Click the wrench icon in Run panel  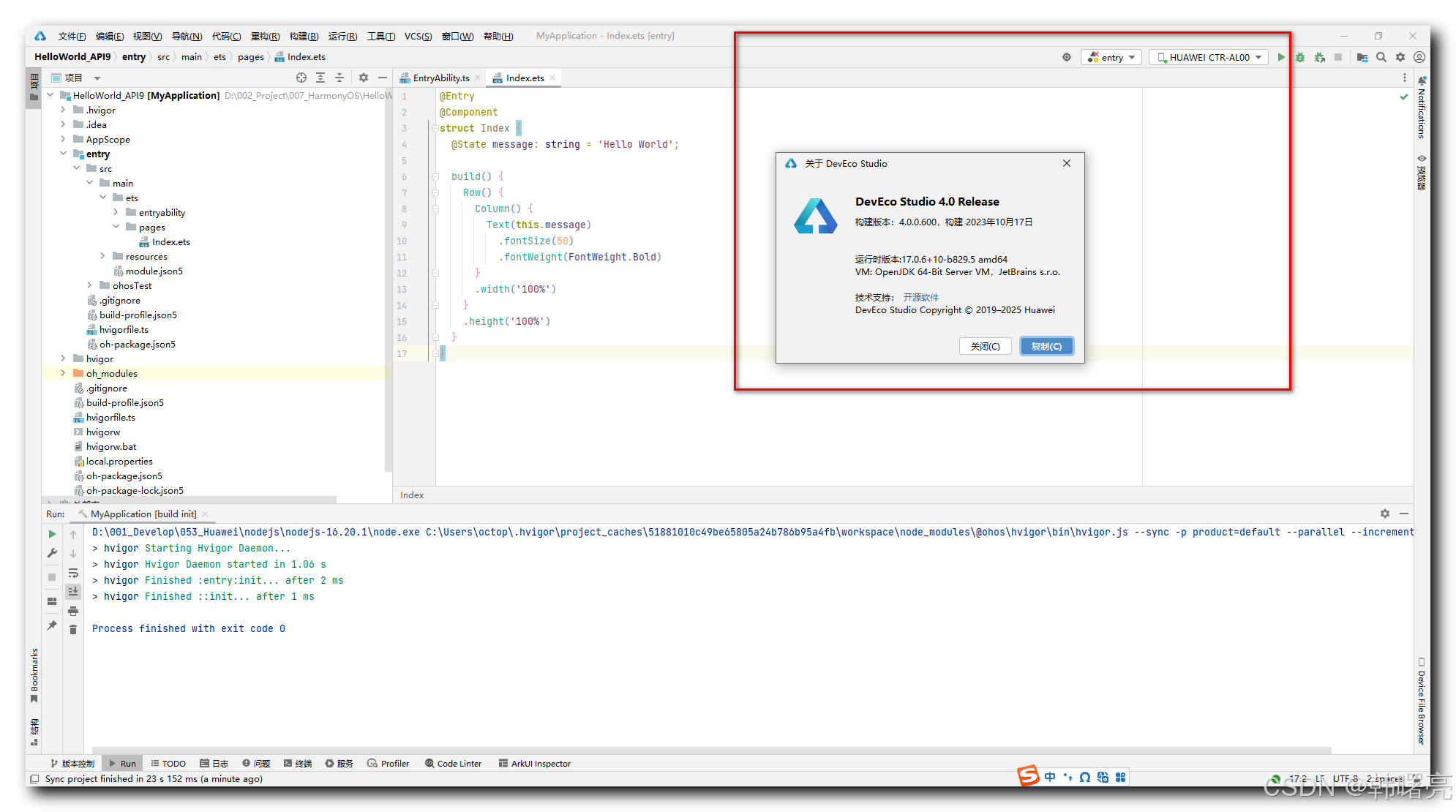pos(52,553)
